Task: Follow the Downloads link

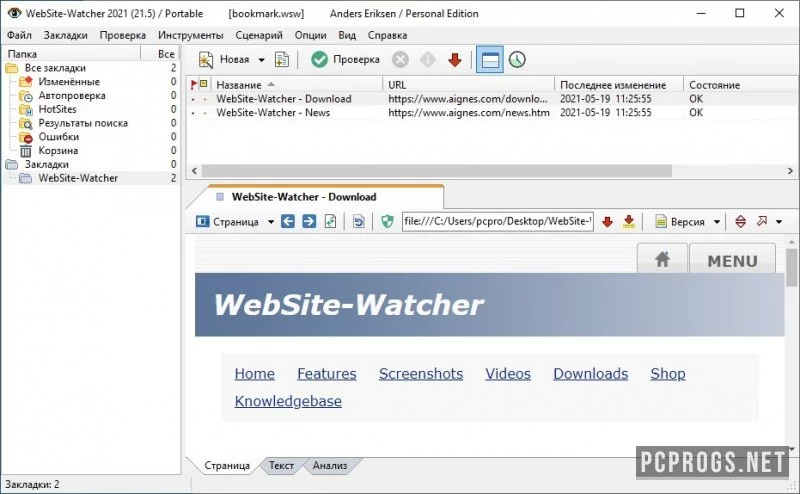Action: [590, 374]
